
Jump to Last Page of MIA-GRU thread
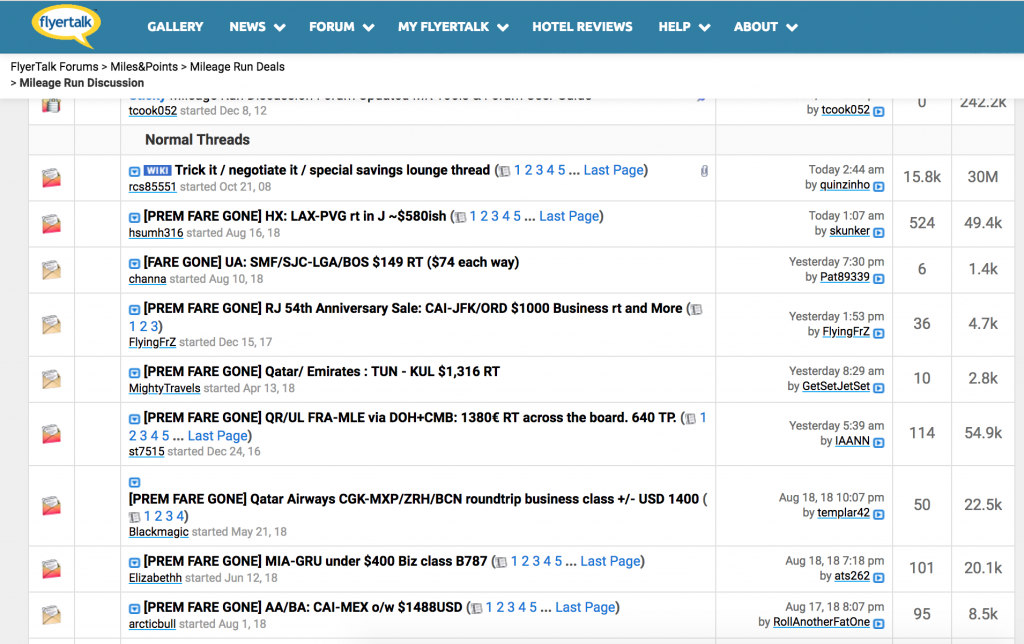[610, 561]
